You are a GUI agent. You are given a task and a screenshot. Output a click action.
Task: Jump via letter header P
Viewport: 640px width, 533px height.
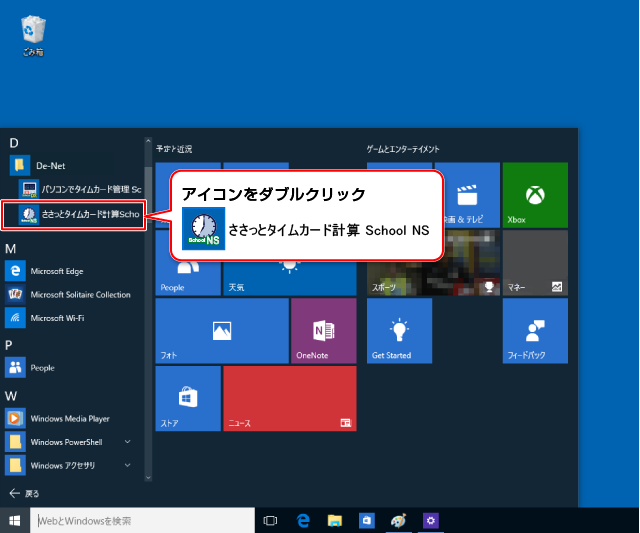click(x=9, y=345)
